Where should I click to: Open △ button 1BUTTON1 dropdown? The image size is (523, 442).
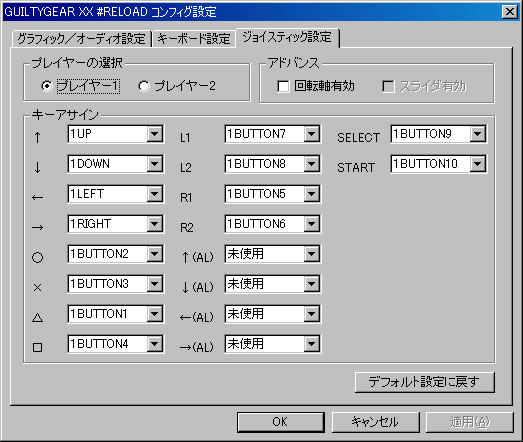(x=115, y=314)
